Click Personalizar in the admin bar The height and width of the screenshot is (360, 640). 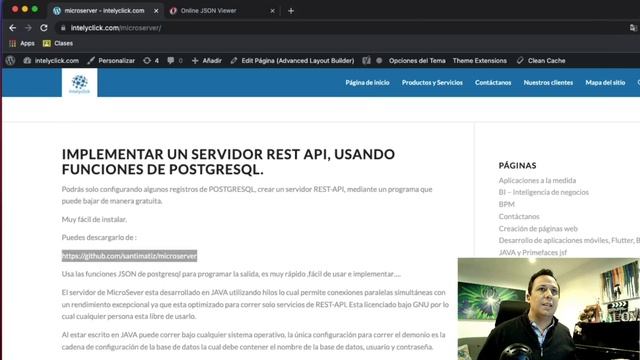111,60
